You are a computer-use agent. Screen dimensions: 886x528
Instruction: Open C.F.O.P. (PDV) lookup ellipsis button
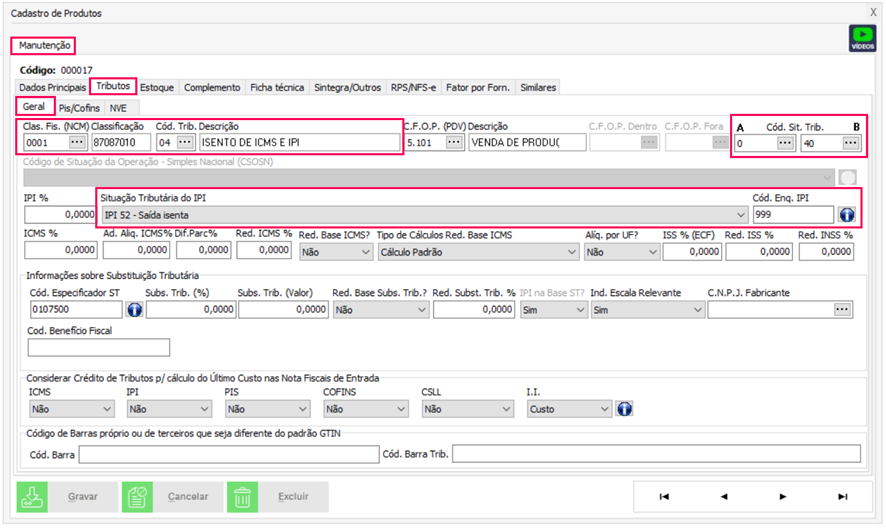(x=454, y=143)
